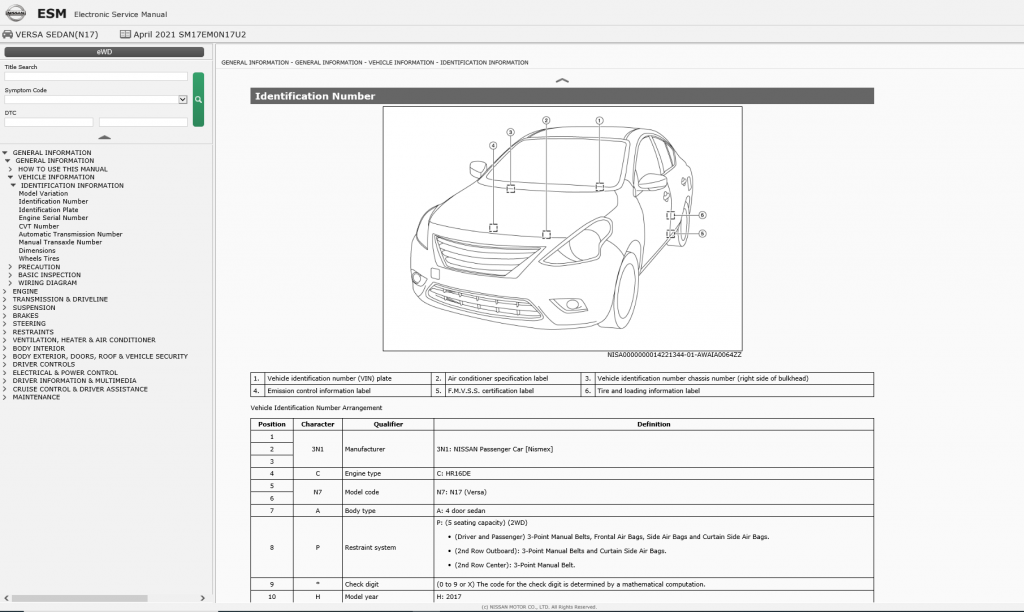Viewport: 1024px width, 612px height.
Task: Expand the ENGINE section in the tree
Action: tap(5, 291)
